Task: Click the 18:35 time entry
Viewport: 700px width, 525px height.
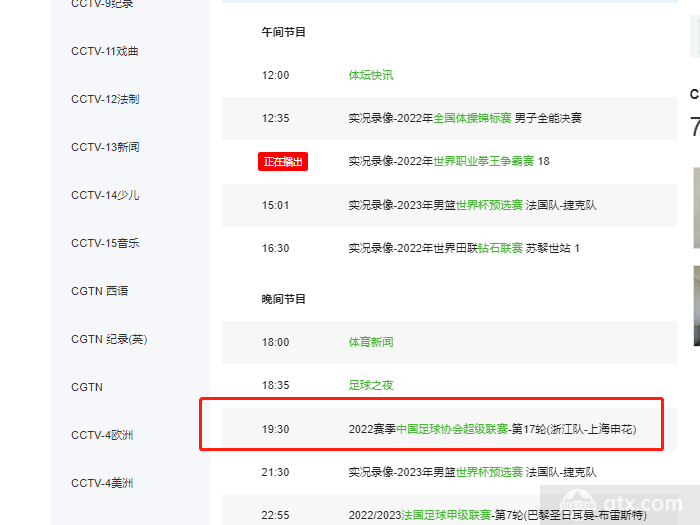Action: click(275, 385)
